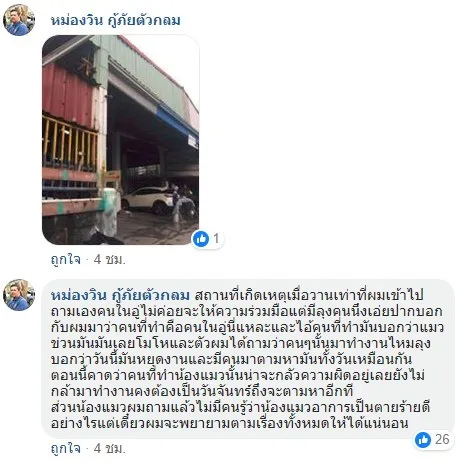This screenshot has height=469, width=457.
Task: Click blue thumbs-up reaction icon on photo comment
Action: coord(201,239)
